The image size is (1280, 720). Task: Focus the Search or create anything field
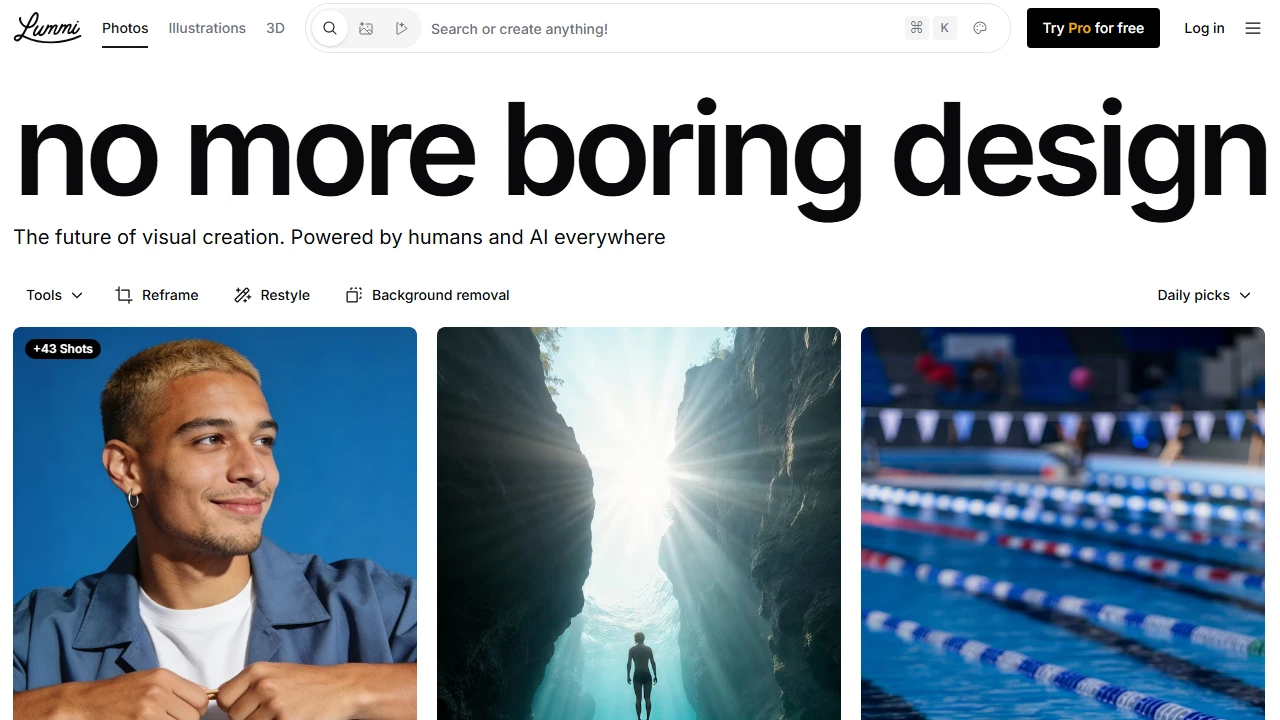[x=660, y=29]
